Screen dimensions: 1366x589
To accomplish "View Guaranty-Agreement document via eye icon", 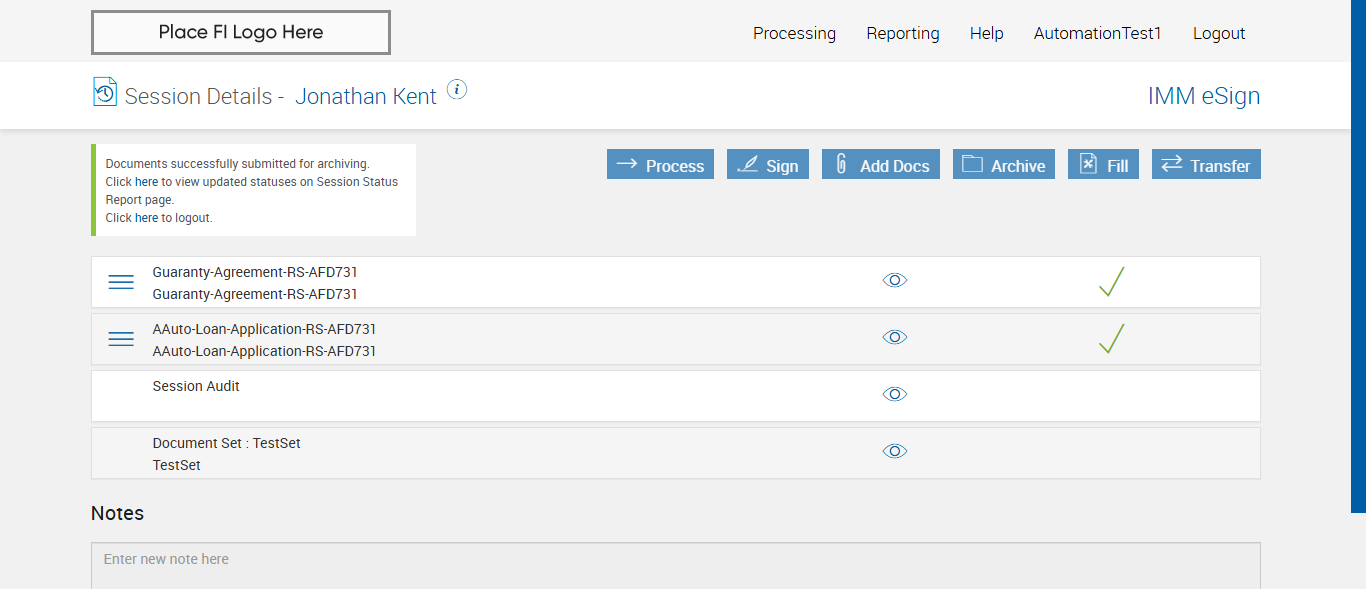I will (x=895, y=281).
